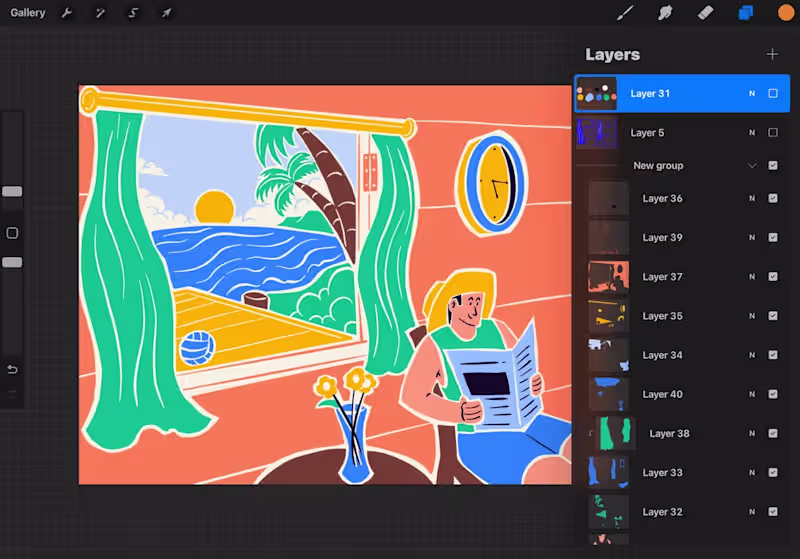Activate the Transform arrow tool
Screen dimensions: 800x559
point(167,13)
